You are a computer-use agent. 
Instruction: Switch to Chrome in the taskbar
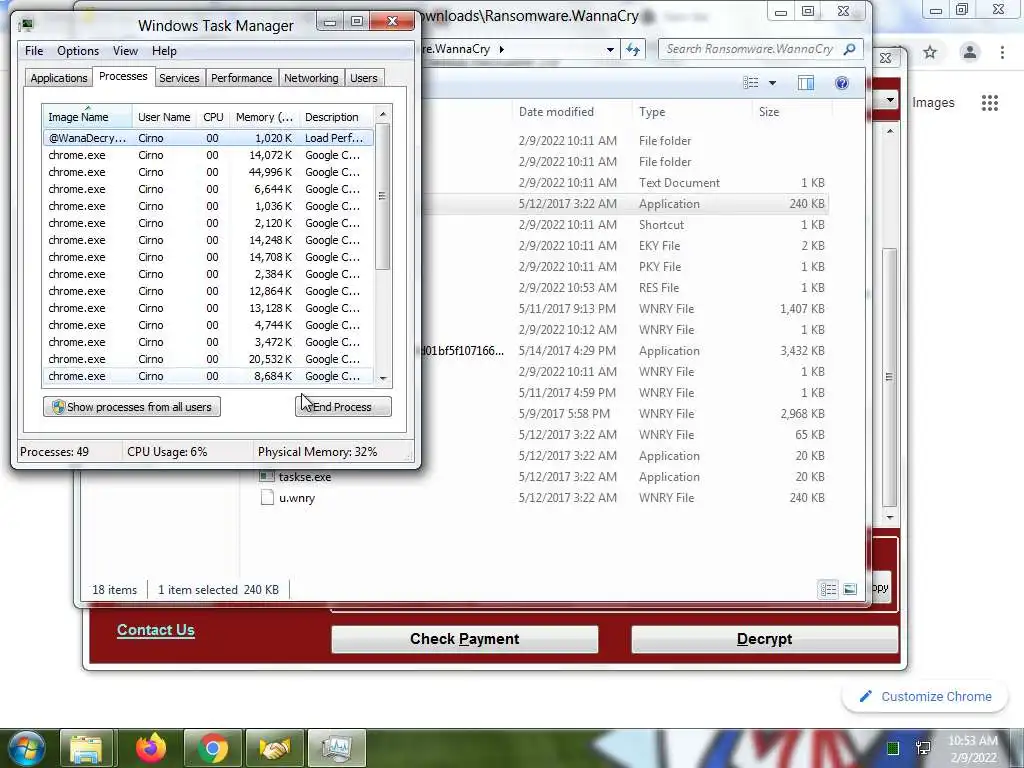[x=213, y=748]
